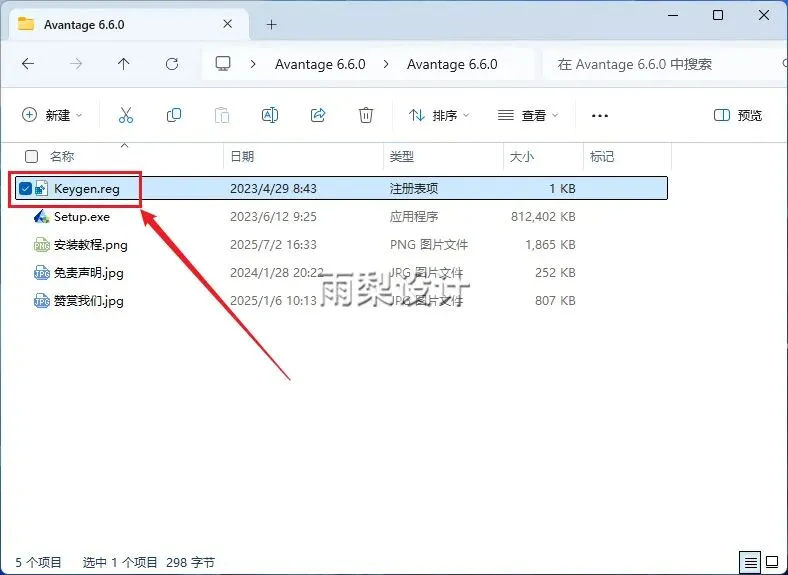Select the 安装教程.png file name
The width and height of the screenshot is (788, 575).
[91, 245]
